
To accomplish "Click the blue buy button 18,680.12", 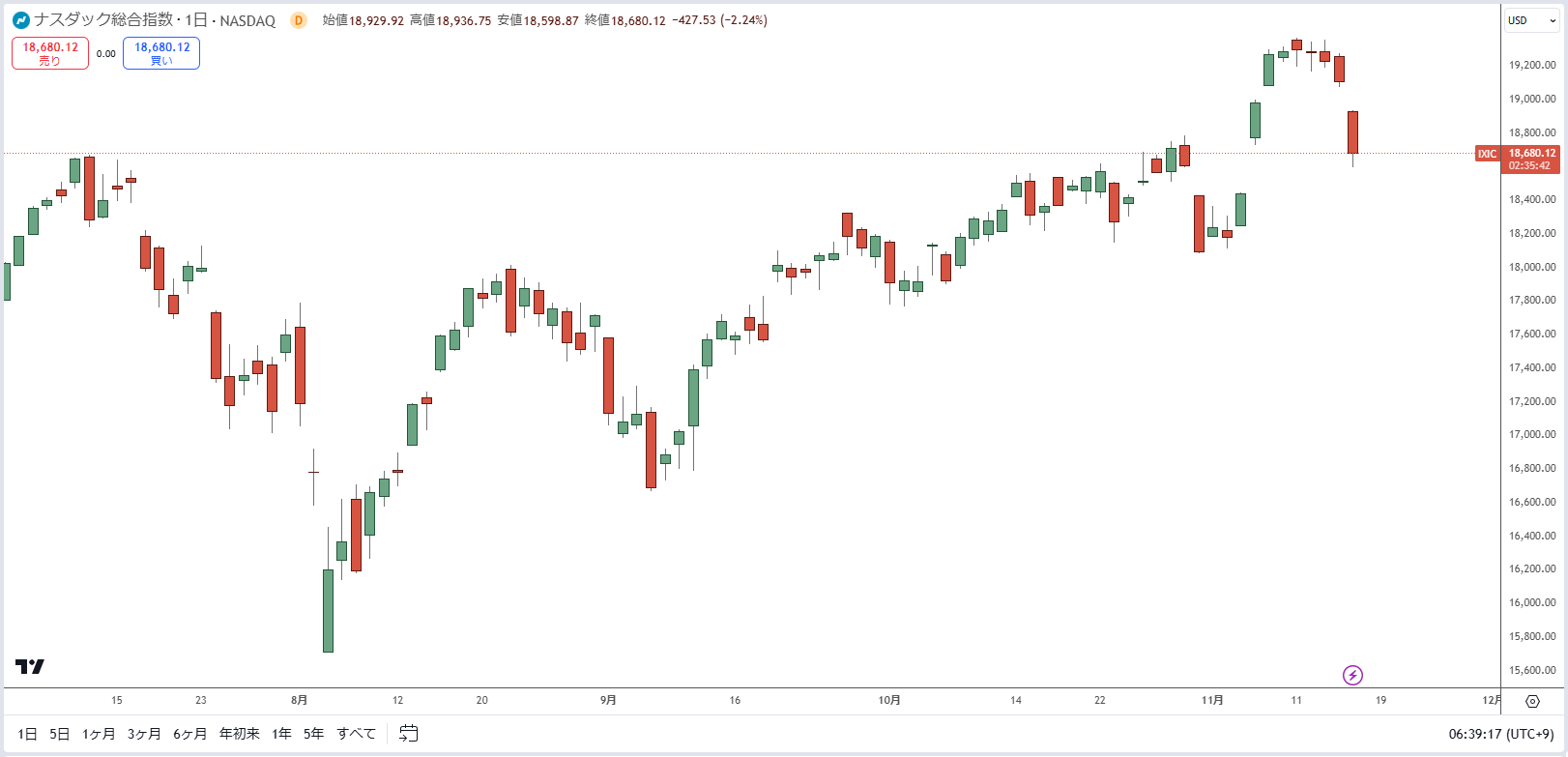I will pyautogui.click(x=161, y=53).
